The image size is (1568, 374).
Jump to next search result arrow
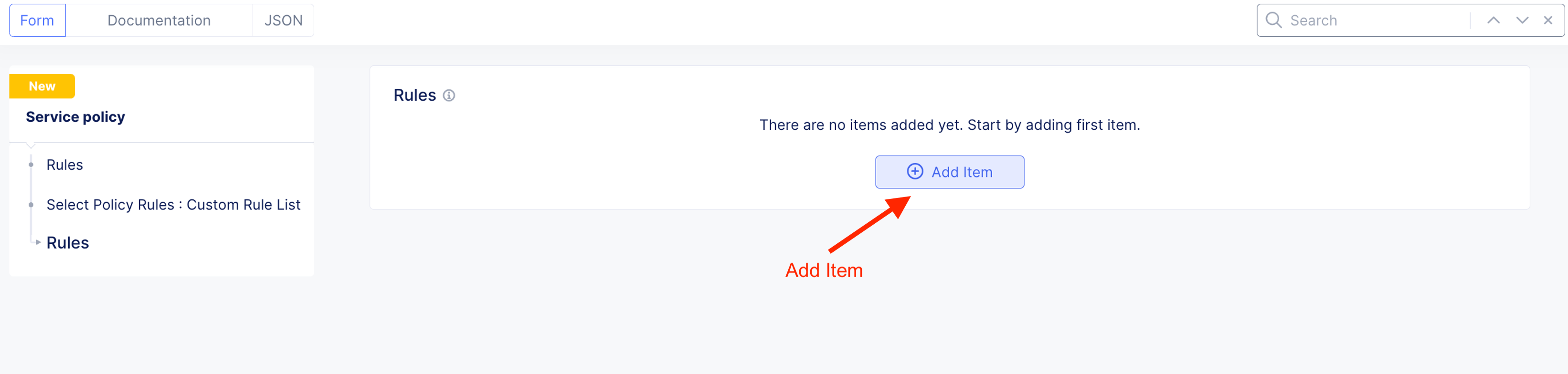click(x=1522, y=20)
